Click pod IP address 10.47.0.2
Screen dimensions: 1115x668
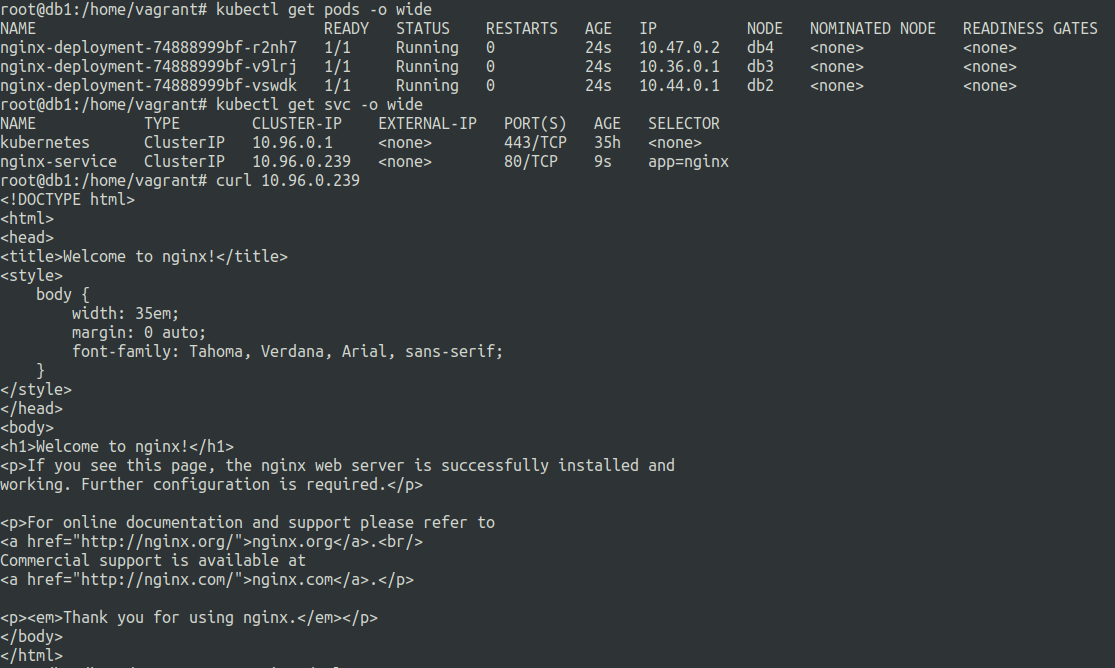point(679,48)
